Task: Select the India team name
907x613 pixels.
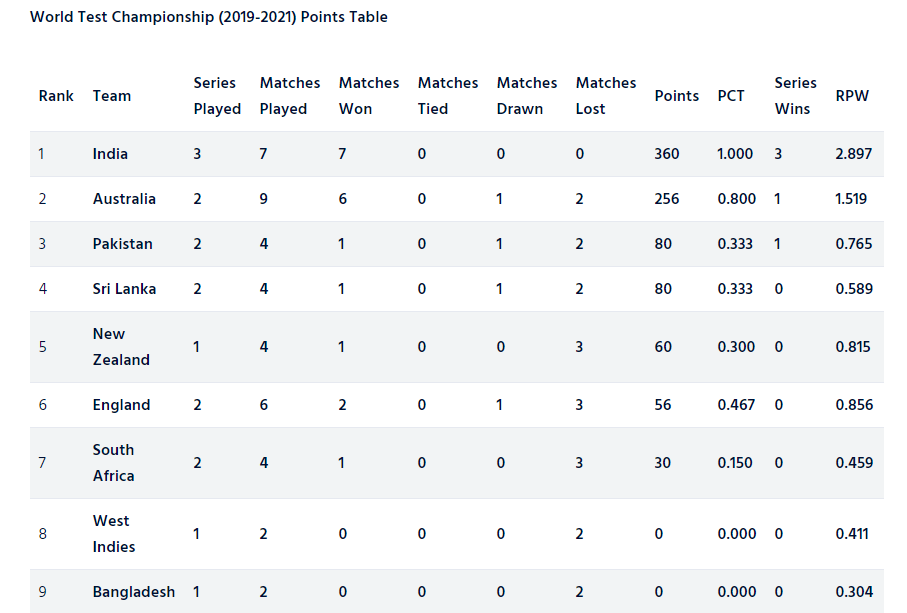Action: [x=110, y=154]
